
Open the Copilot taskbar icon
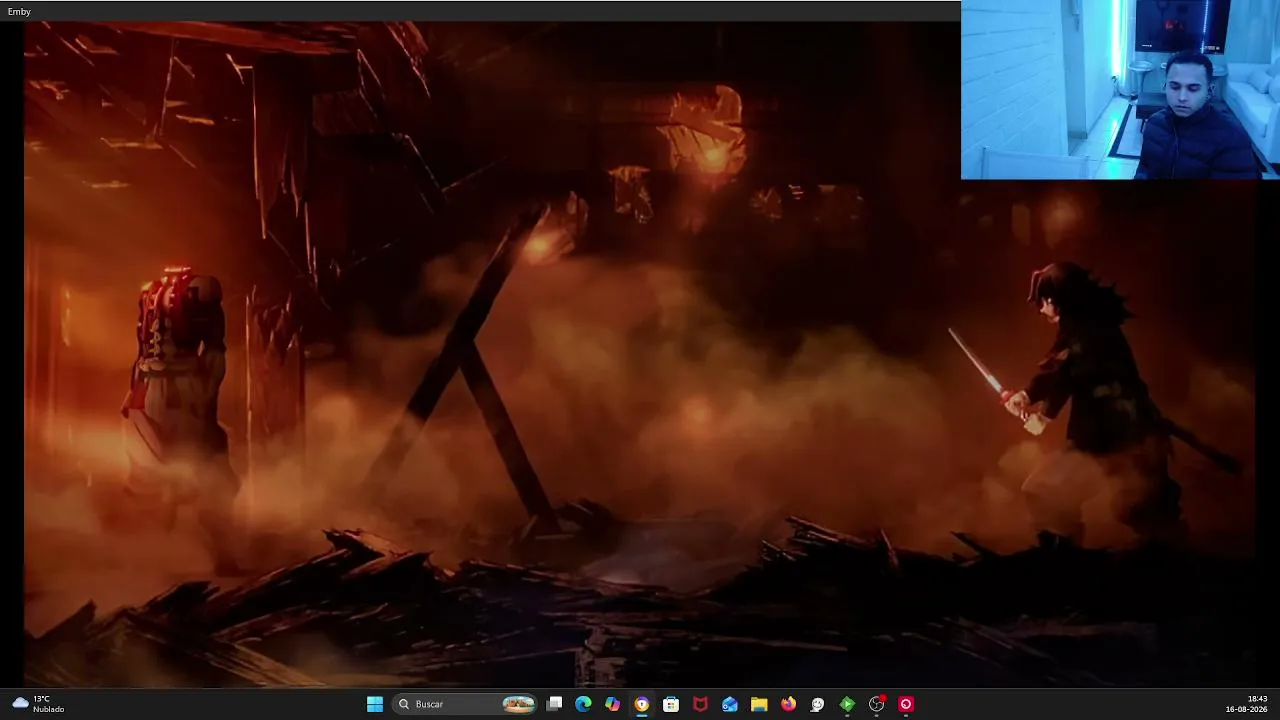tap(613, 704)
